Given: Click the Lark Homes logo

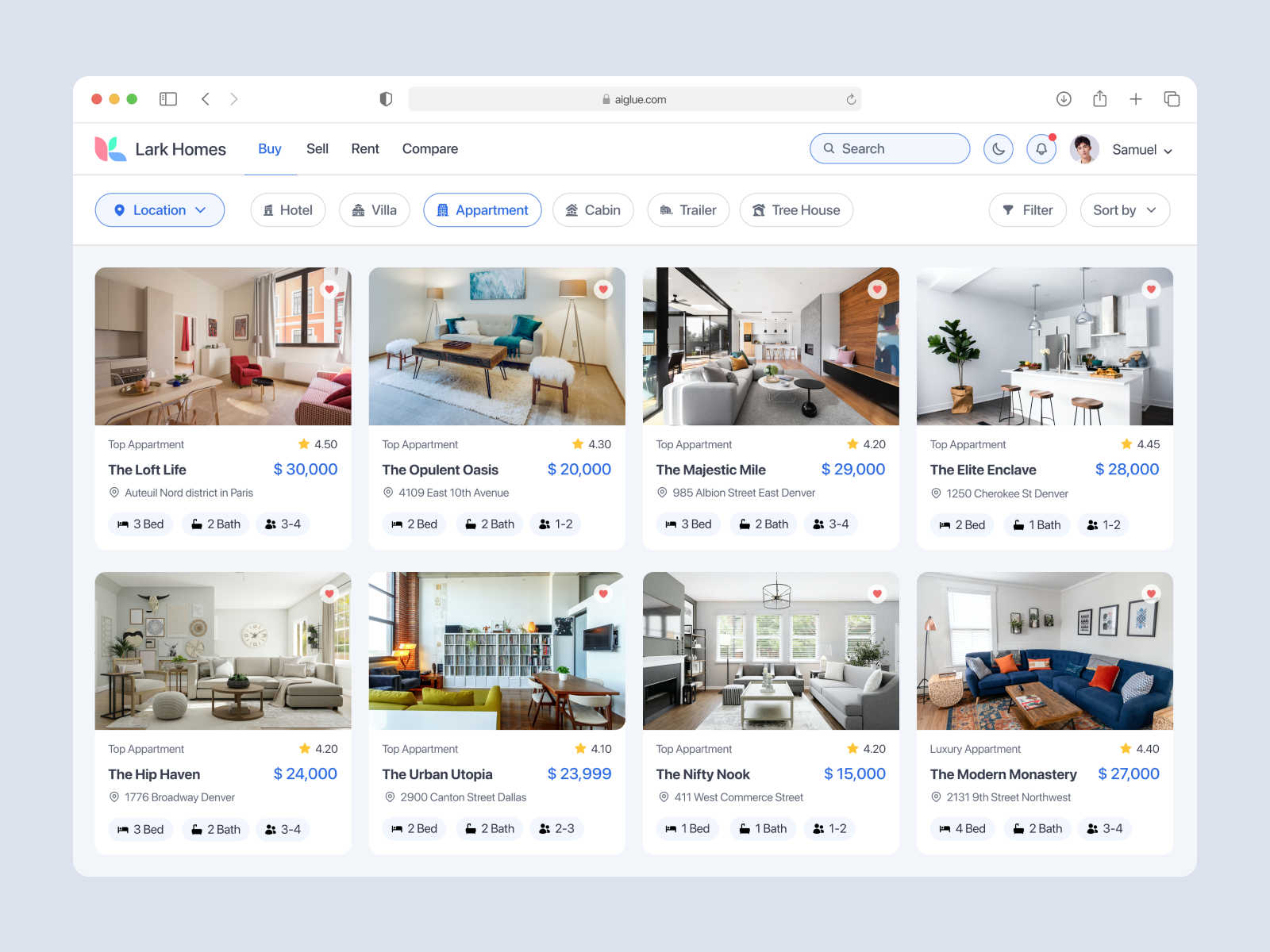Looking at the screenshot, I should pos(110,148).
